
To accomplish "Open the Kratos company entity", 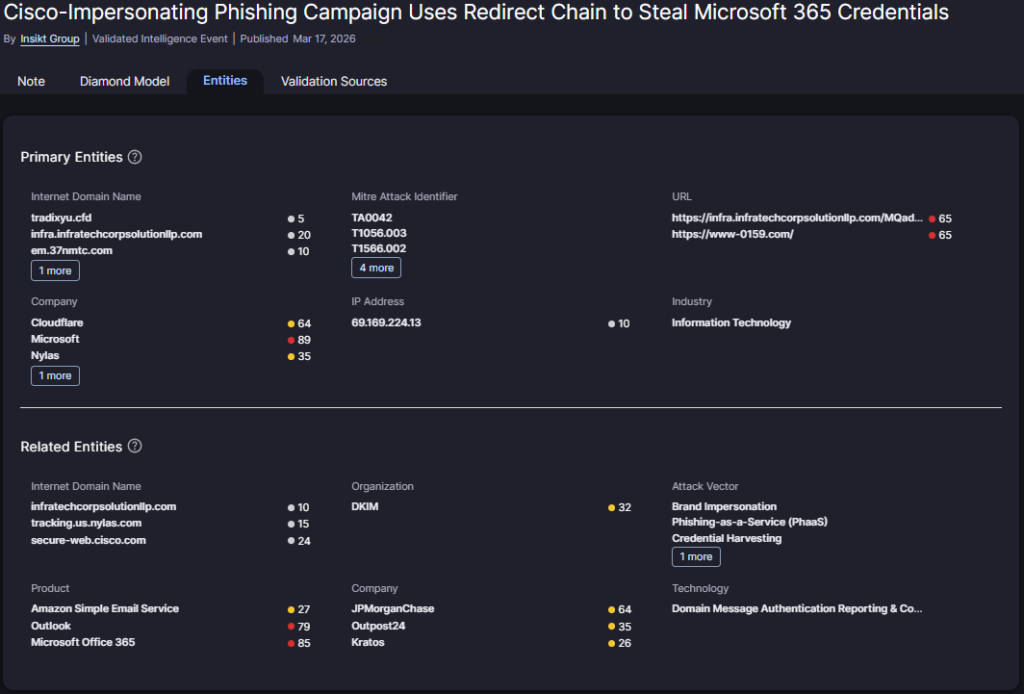I will point(368,642).
